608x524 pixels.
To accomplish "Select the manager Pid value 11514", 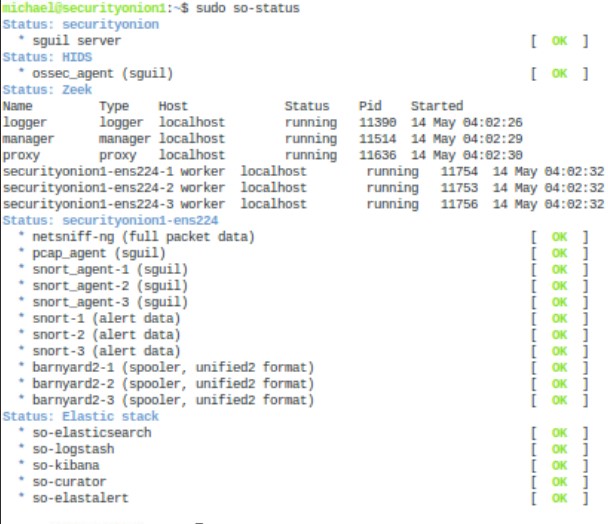I will coord(378,138).
